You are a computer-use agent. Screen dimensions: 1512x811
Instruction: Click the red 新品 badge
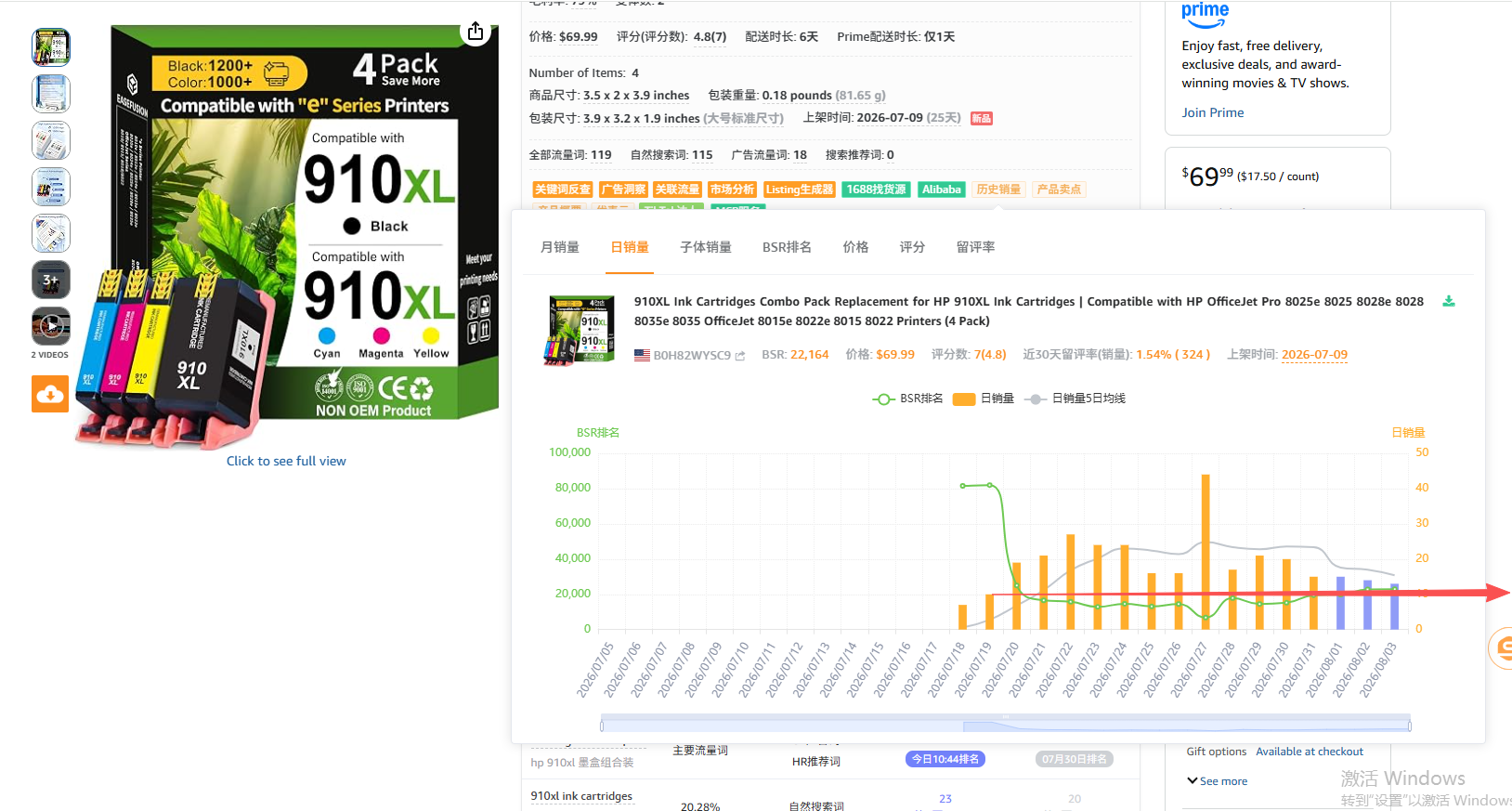(x=982, y=118)
